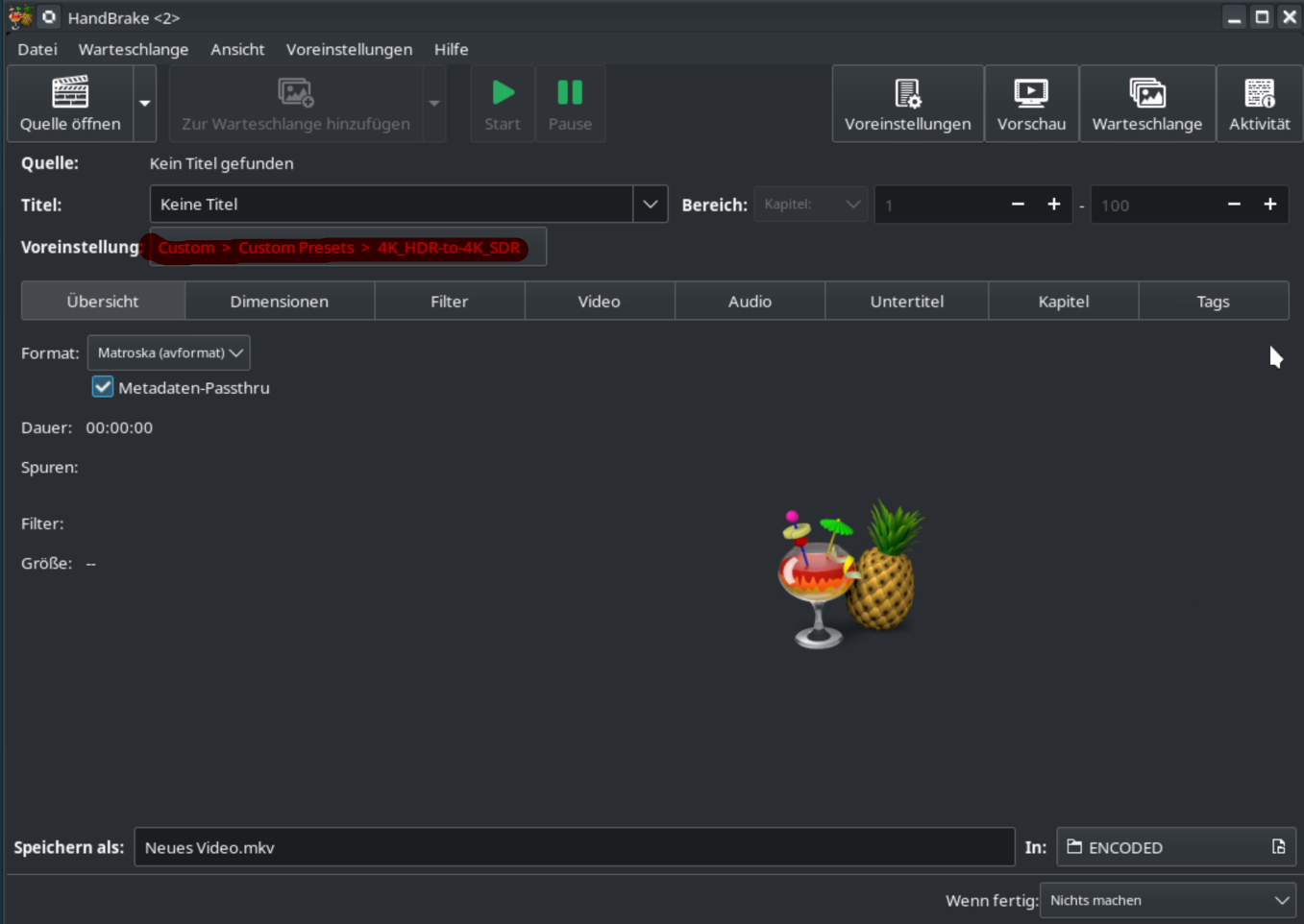1304x924 pixels.
Task: Increase the end chapter value 100
Action: coord(1270,204)
